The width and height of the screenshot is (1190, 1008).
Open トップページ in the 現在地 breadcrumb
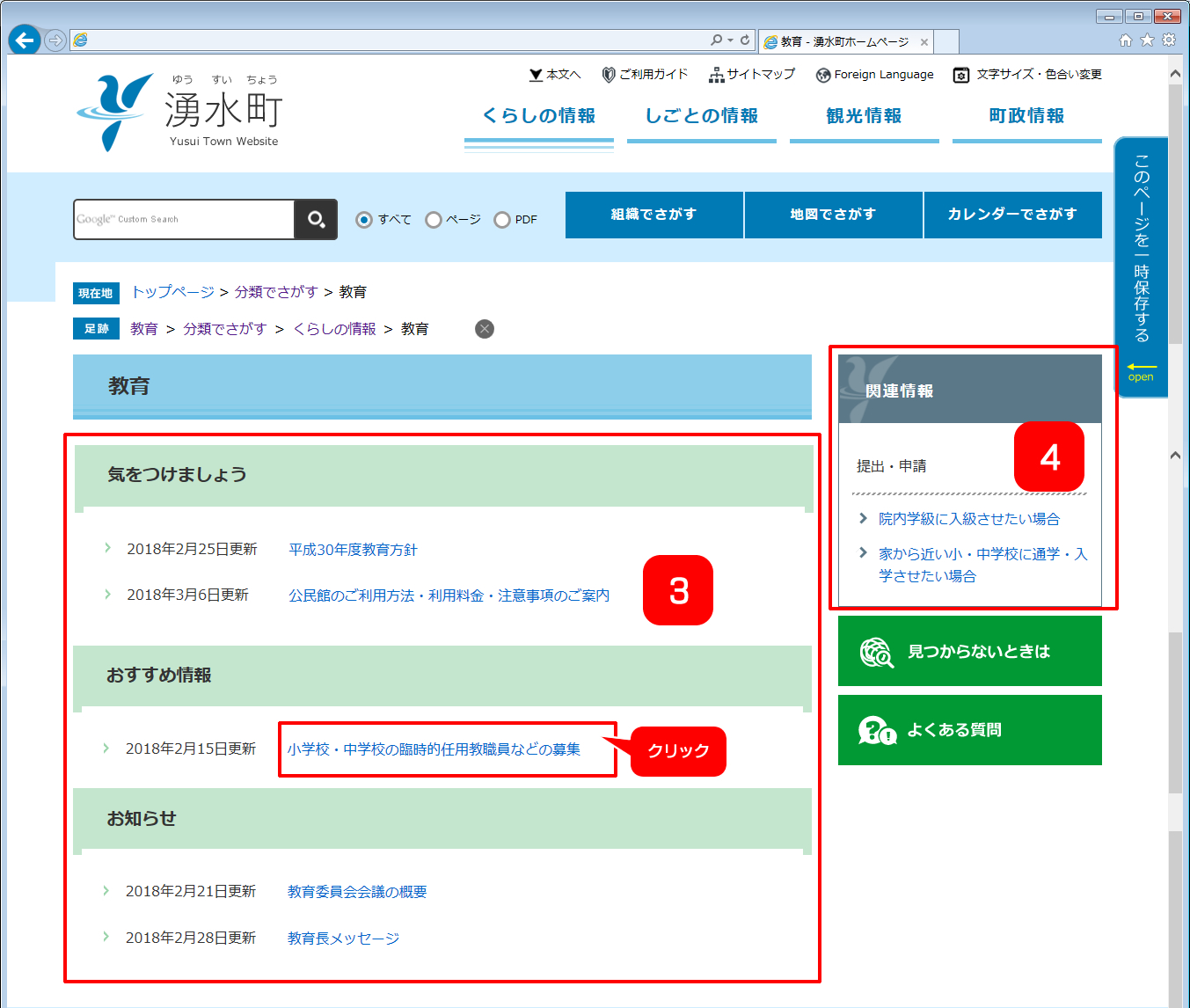tap(173, 292)
